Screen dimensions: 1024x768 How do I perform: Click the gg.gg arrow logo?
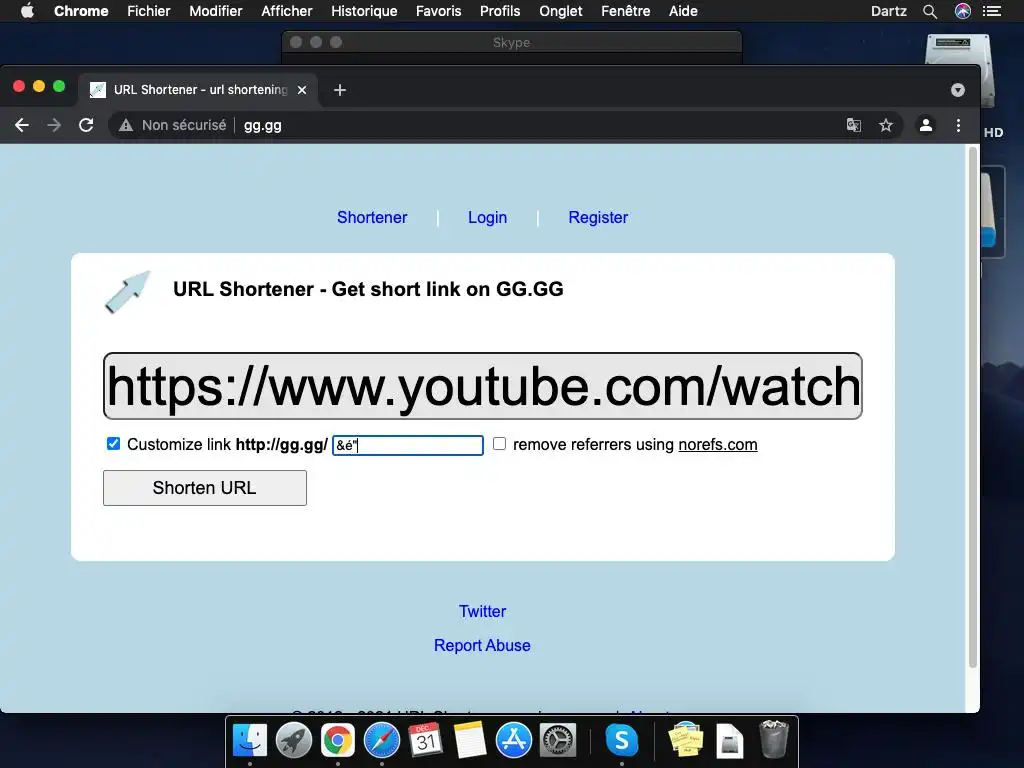[128, 292]
